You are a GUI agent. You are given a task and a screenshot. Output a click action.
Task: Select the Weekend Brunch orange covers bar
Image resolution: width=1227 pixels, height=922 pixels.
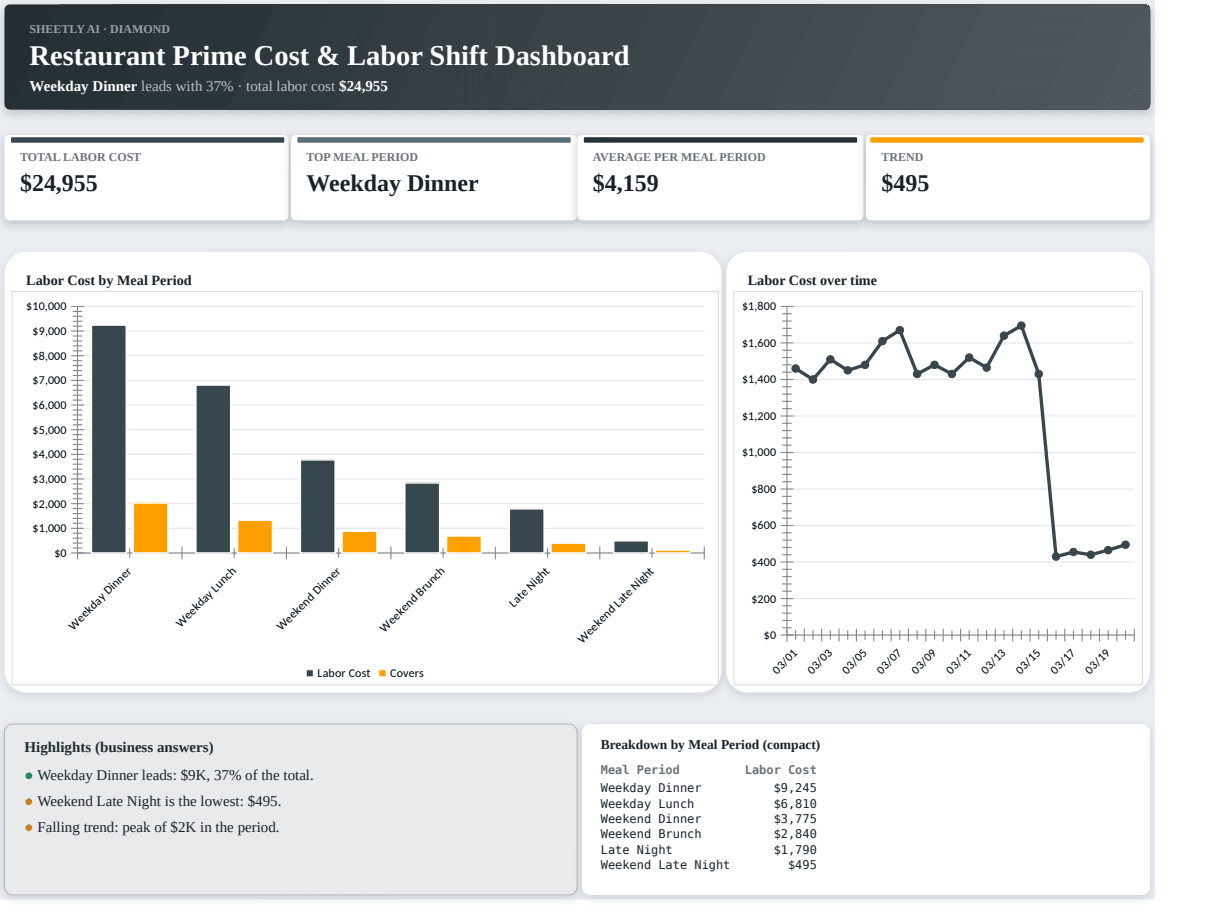(464, 545)
